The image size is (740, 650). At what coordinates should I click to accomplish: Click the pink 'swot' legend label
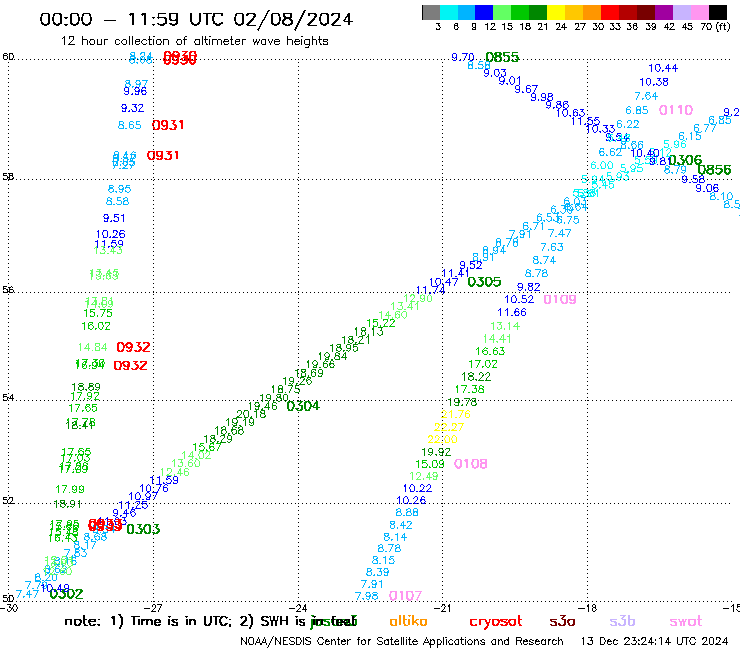[686, 622]
